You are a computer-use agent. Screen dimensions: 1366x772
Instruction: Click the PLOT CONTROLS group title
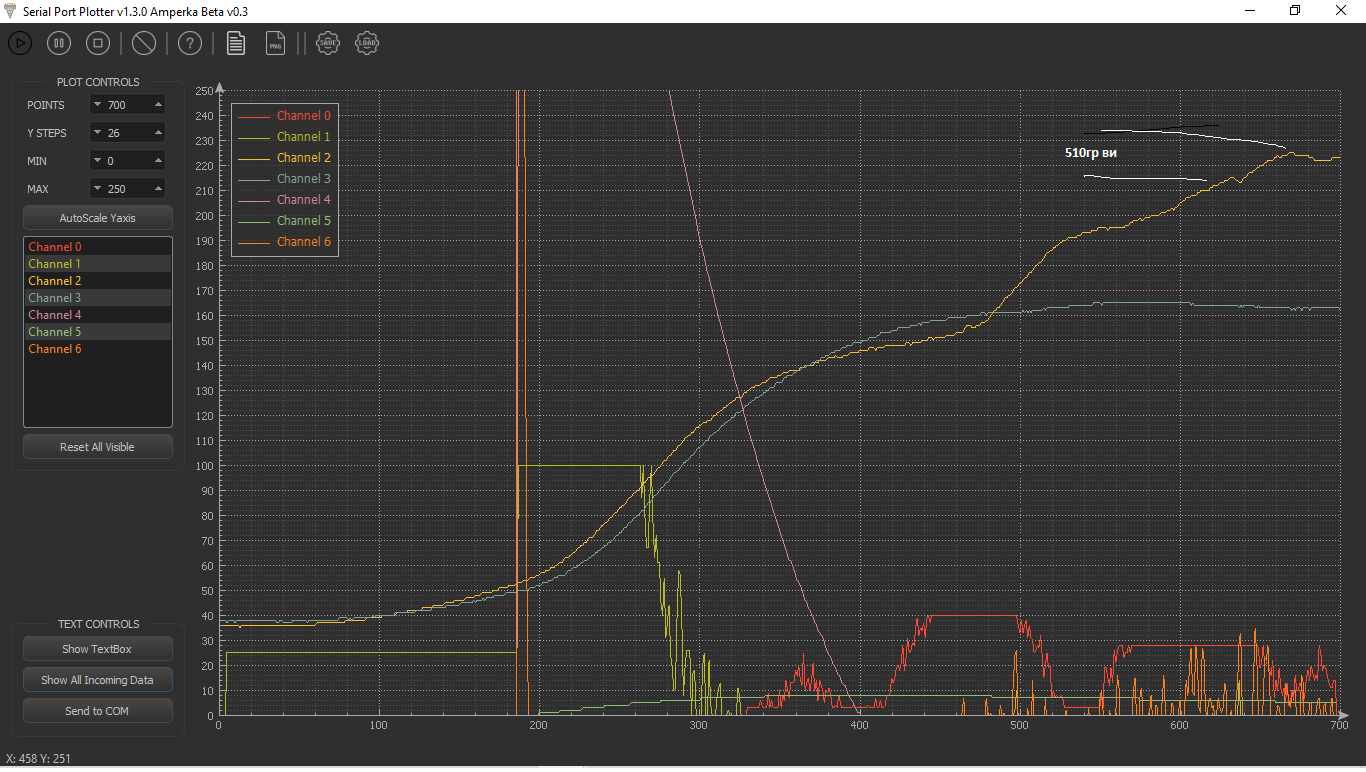[98, 82]
